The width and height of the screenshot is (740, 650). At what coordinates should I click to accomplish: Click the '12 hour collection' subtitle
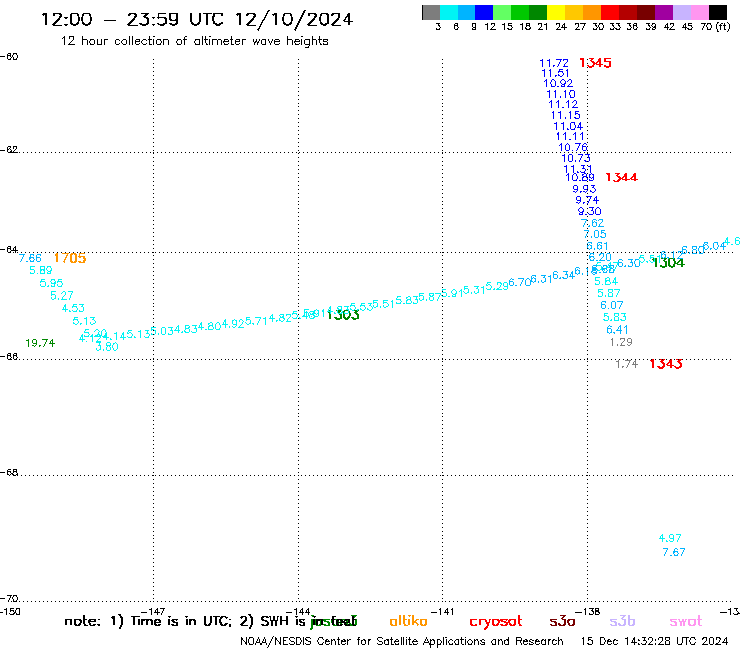(194, 41)
